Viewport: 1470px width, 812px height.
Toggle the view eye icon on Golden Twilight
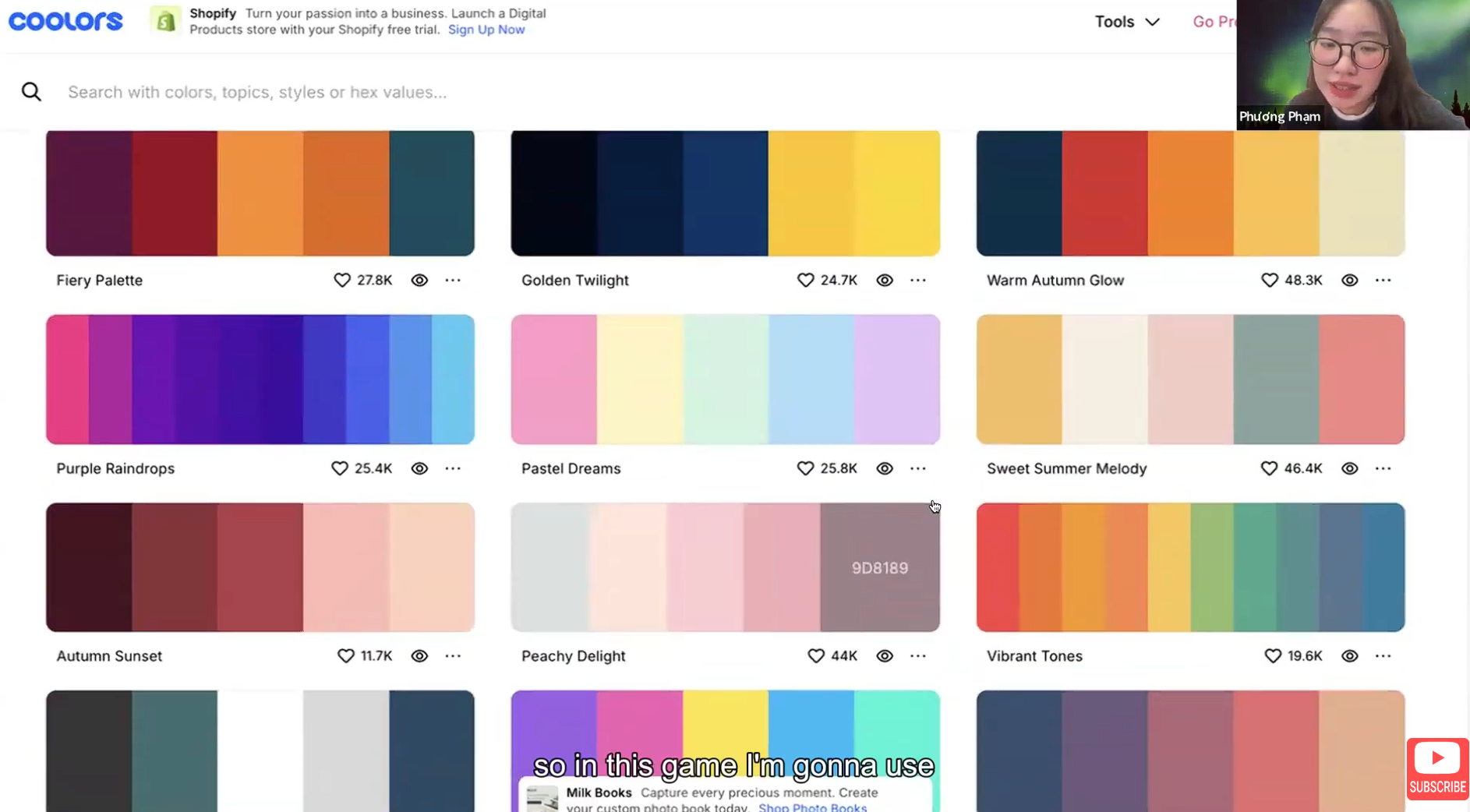pyautogui.click(x=885, y=280)
